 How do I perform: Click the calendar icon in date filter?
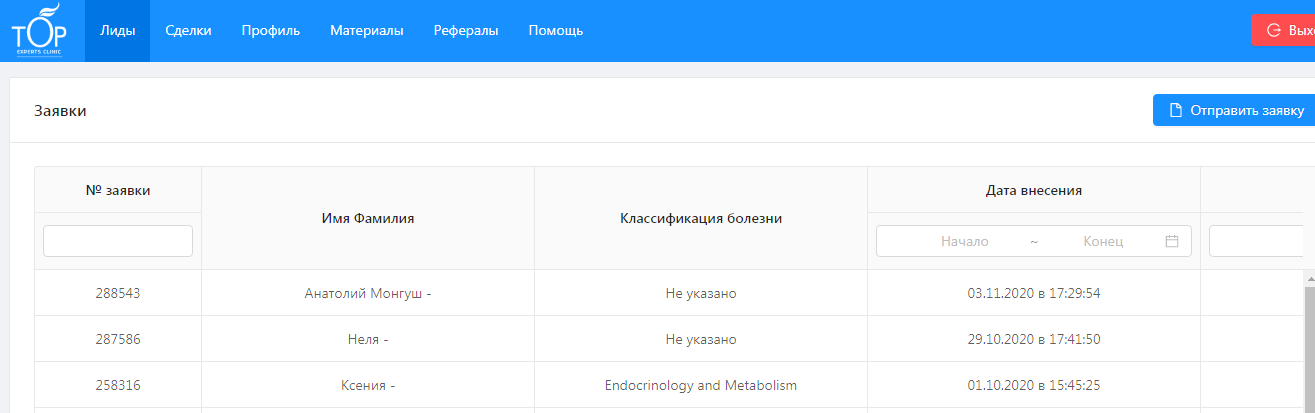pyautogui.click(x=1172, y=241)
